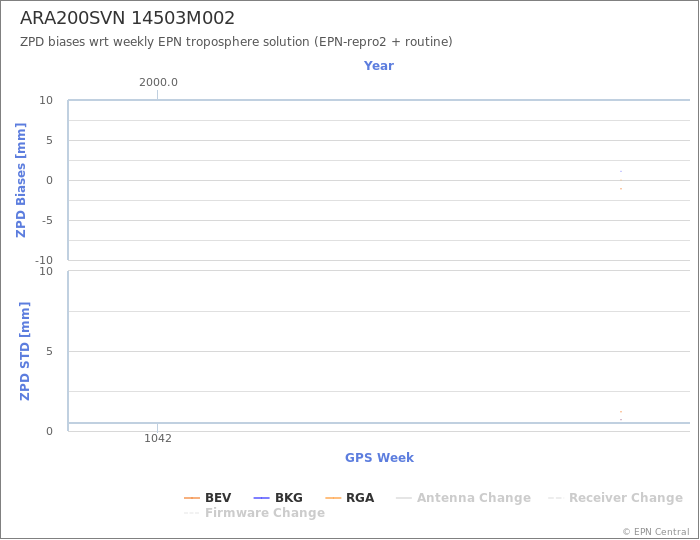Enable the Receiver Change legend item

coord(615,498)
